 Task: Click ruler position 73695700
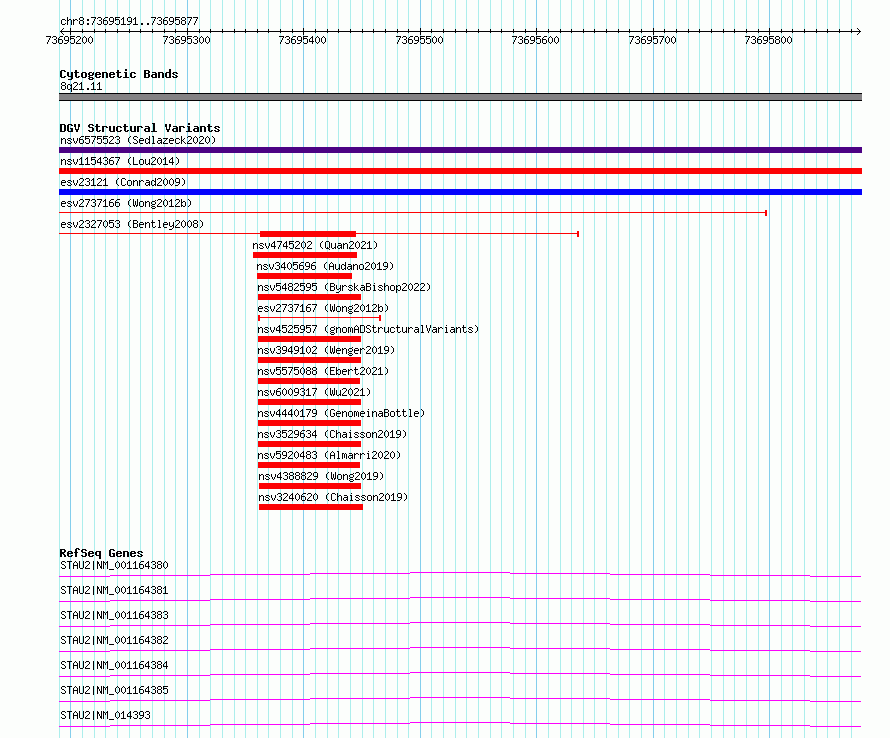click(652, 40)
